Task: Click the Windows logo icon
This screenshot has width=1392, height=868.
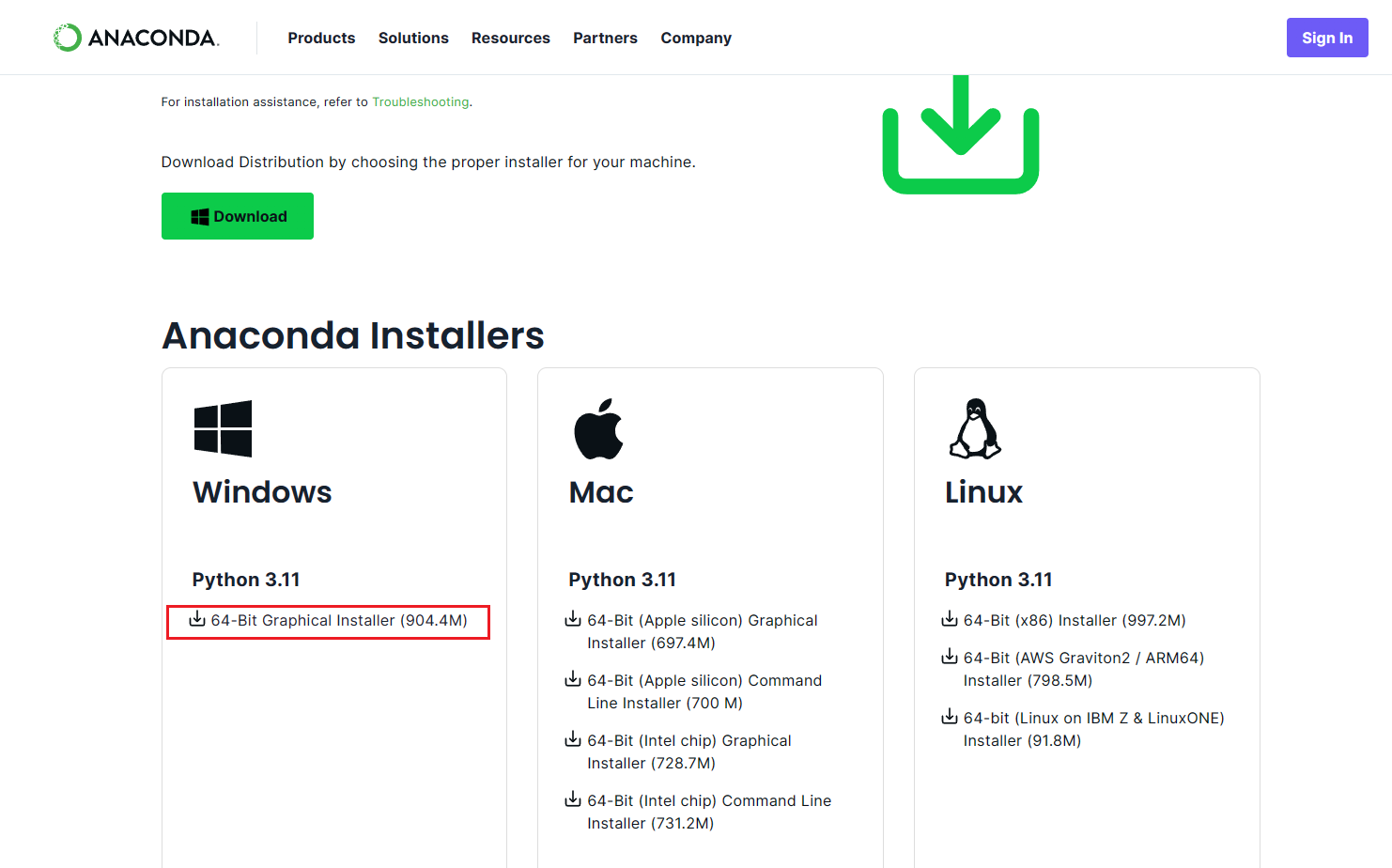Action: point(223,428)
